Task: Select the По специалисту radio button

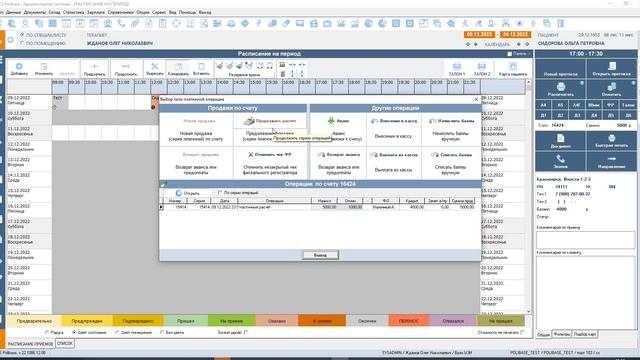Action: 22,35
